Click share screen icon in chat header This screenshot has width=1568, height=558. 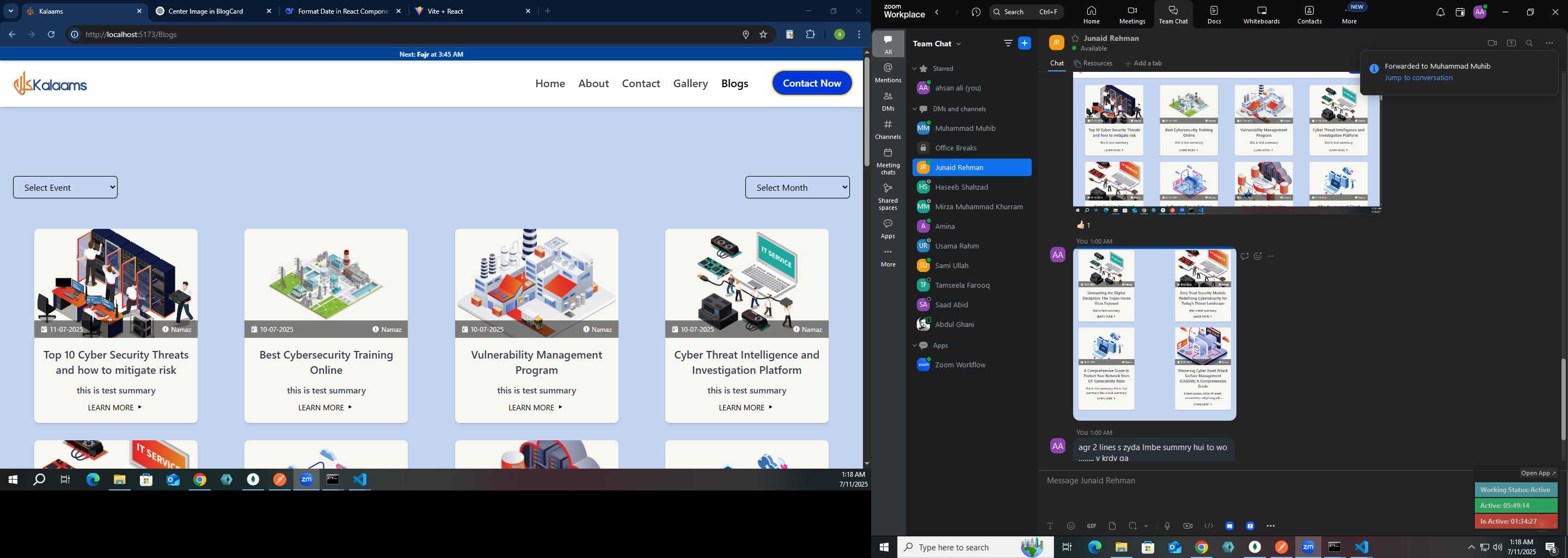click(x=1511, y=43)
